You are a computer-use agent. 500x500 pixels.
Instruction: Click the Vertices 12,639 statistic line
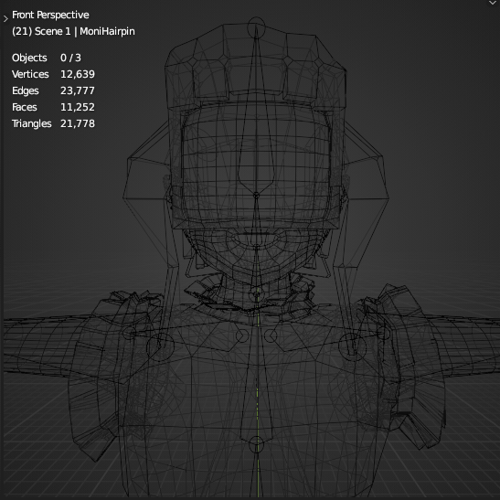53,74
